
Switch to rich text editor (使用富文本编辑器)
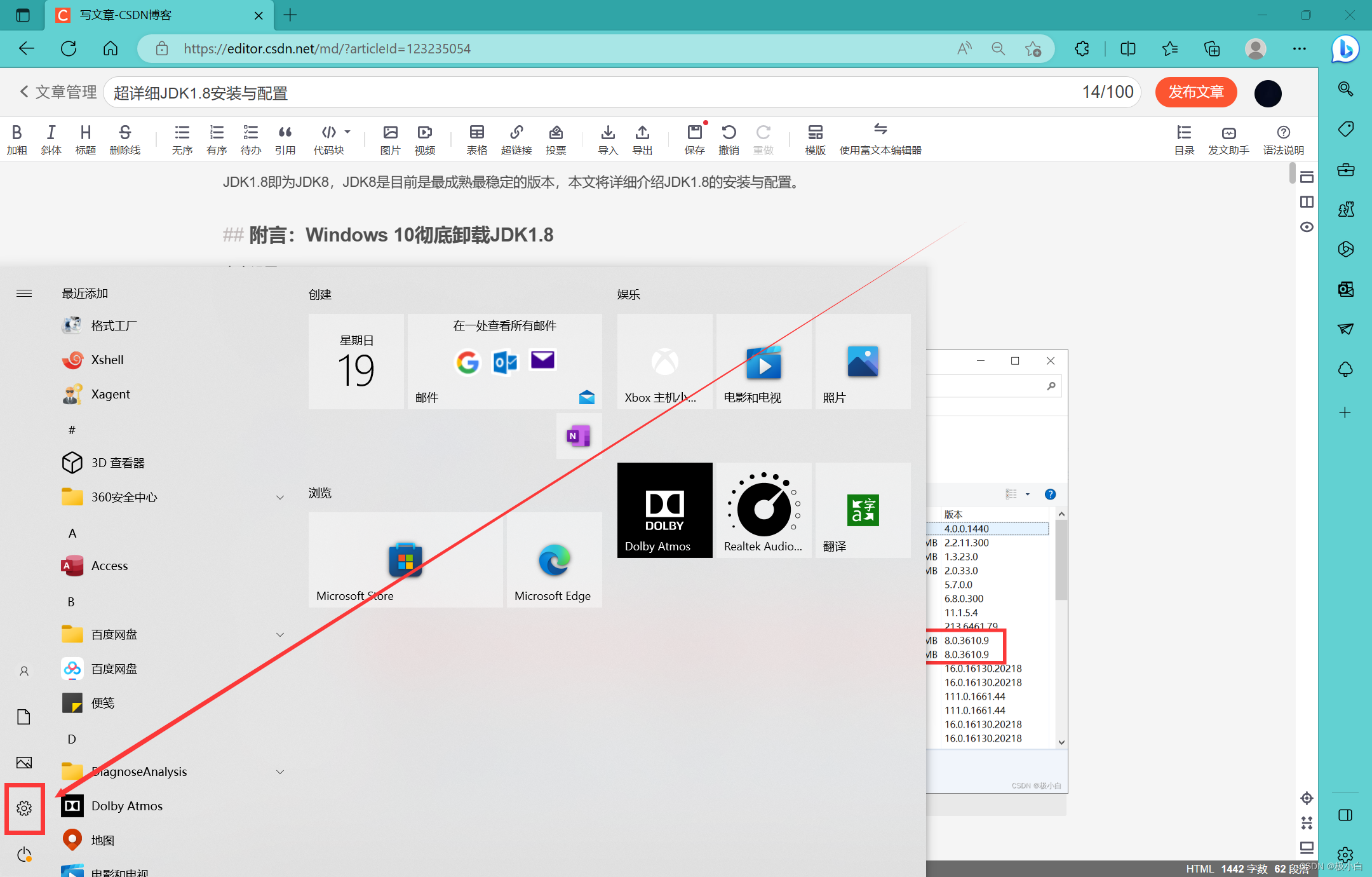click(x=880, y=140)
